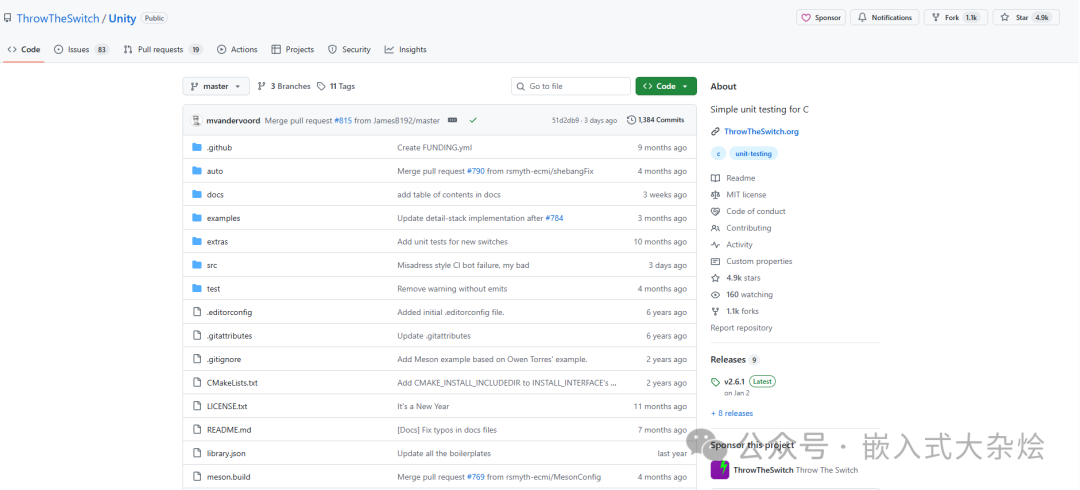The image size is (1080, 490).
Task: Click the ThrowTheSwitch sponsor avatar icon
Action: (720, 470)
